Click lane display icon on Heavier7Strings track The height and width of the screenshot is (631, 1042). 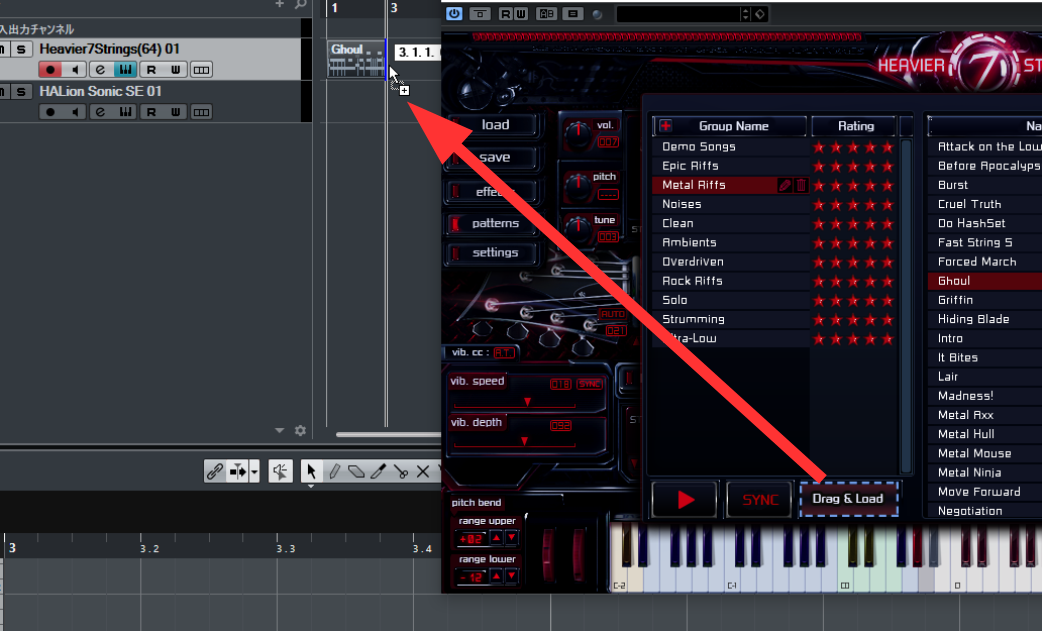pyautogui.click(x=201, y=70)
